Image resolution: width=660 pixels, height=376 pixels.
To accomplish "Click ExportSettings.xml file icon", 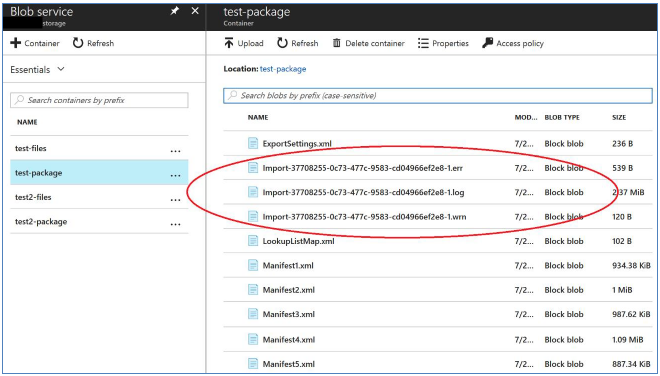I will pos(253,144).
